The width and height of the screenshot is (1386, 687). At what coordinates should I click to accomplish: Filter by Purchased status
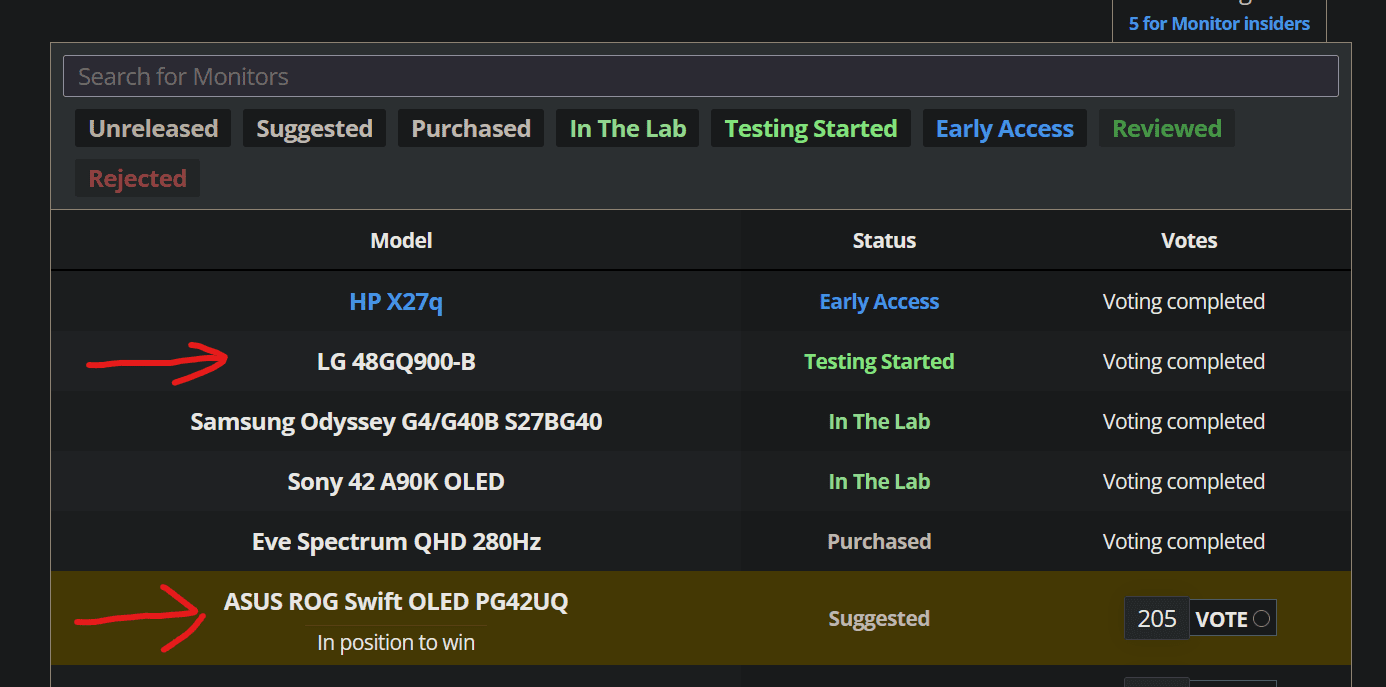[x=471, y=128]
